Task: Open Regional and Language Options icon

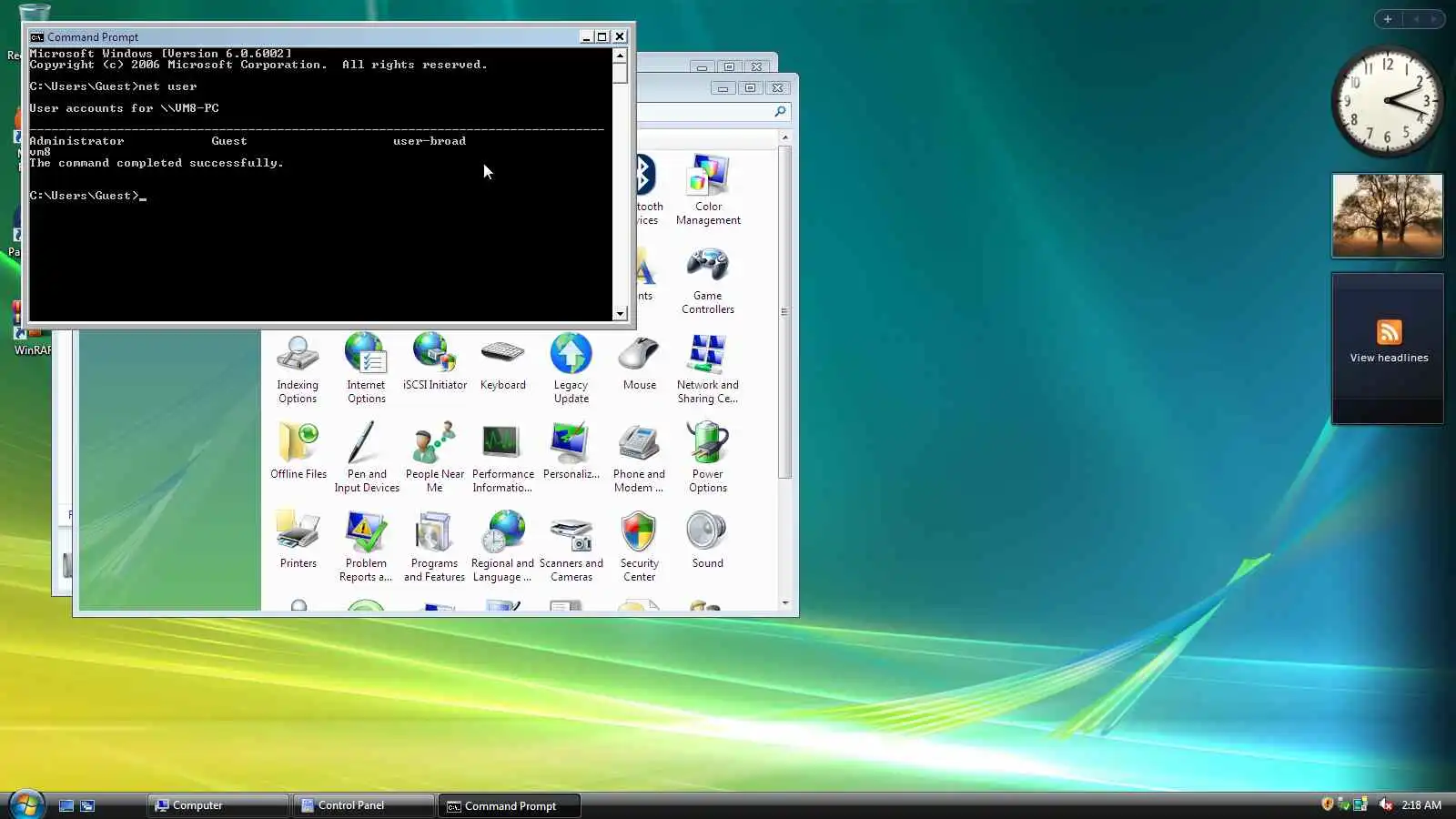Action: pyautogui.click(x=503, y=547)
